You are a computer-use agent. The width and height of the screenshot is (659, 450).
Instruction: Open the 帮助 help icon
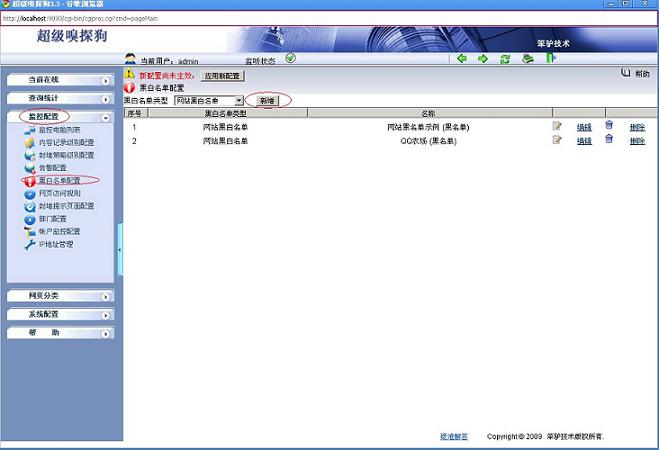click(x=627, y=73)
